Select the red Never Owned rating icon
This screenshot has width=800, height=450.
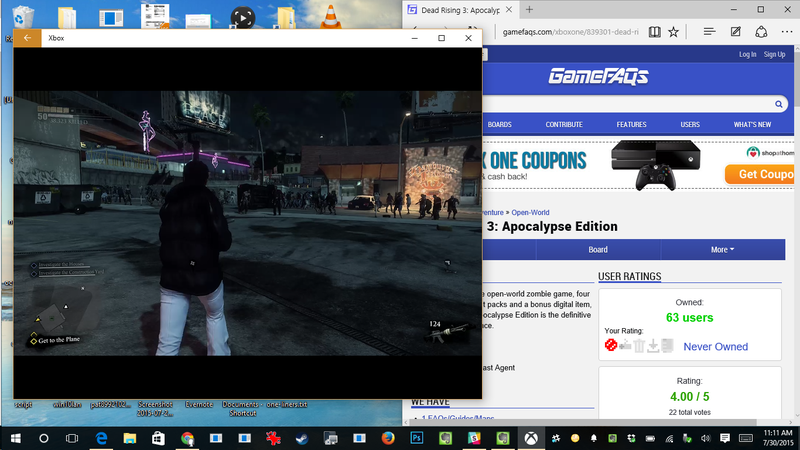610,345
